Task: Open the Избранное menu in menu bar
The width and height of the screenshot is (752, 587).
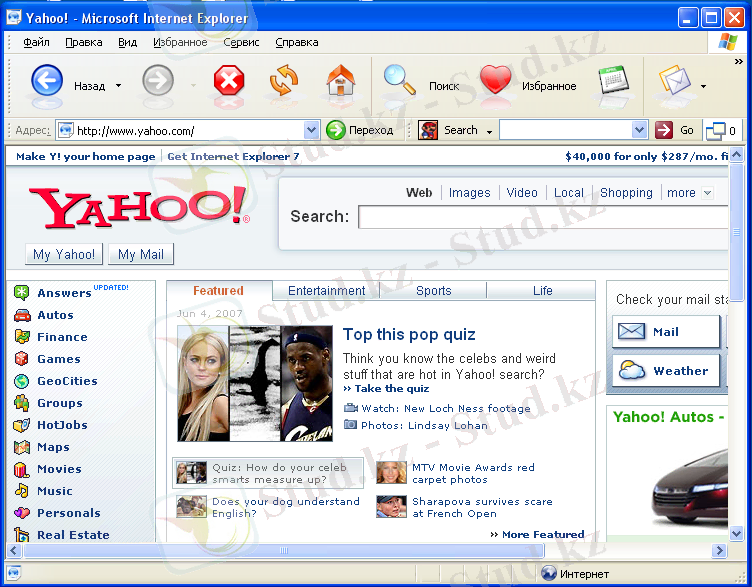Action: pos(180,42)
